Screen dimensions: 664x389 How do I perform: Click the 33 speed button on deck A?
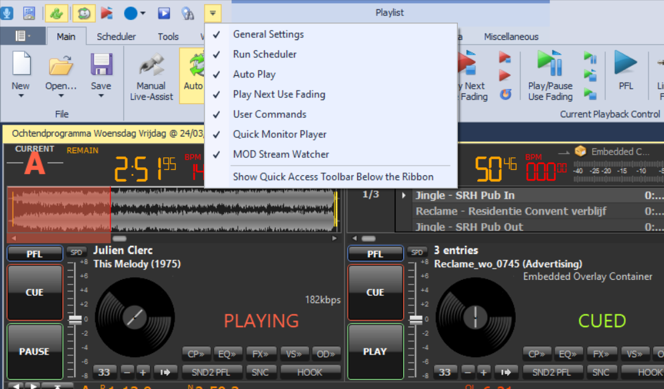(x=104, y=372)
